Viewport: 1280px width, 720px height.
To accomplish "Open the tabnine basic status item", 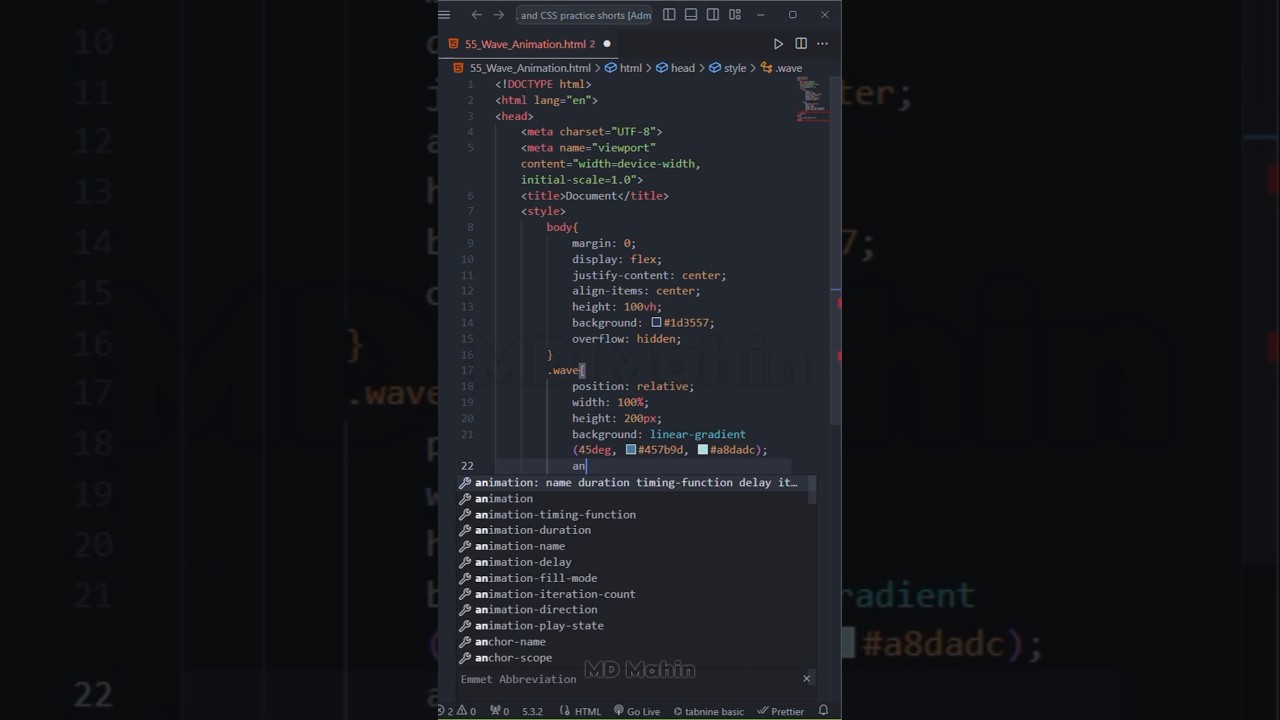I will 708,712.
